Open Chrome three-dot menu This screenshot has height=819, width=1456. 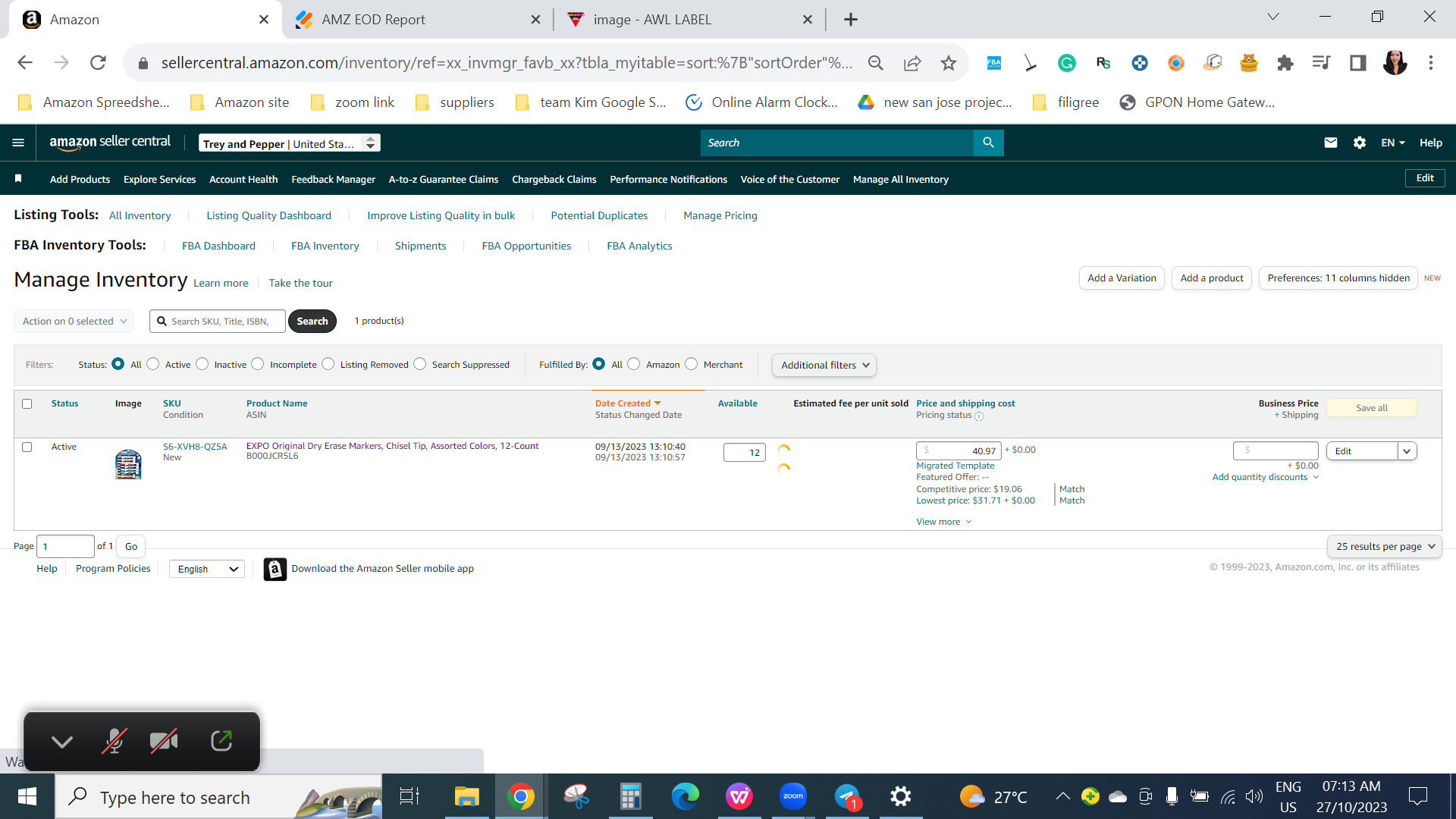pyautogui.click(x=1430, y=63)
